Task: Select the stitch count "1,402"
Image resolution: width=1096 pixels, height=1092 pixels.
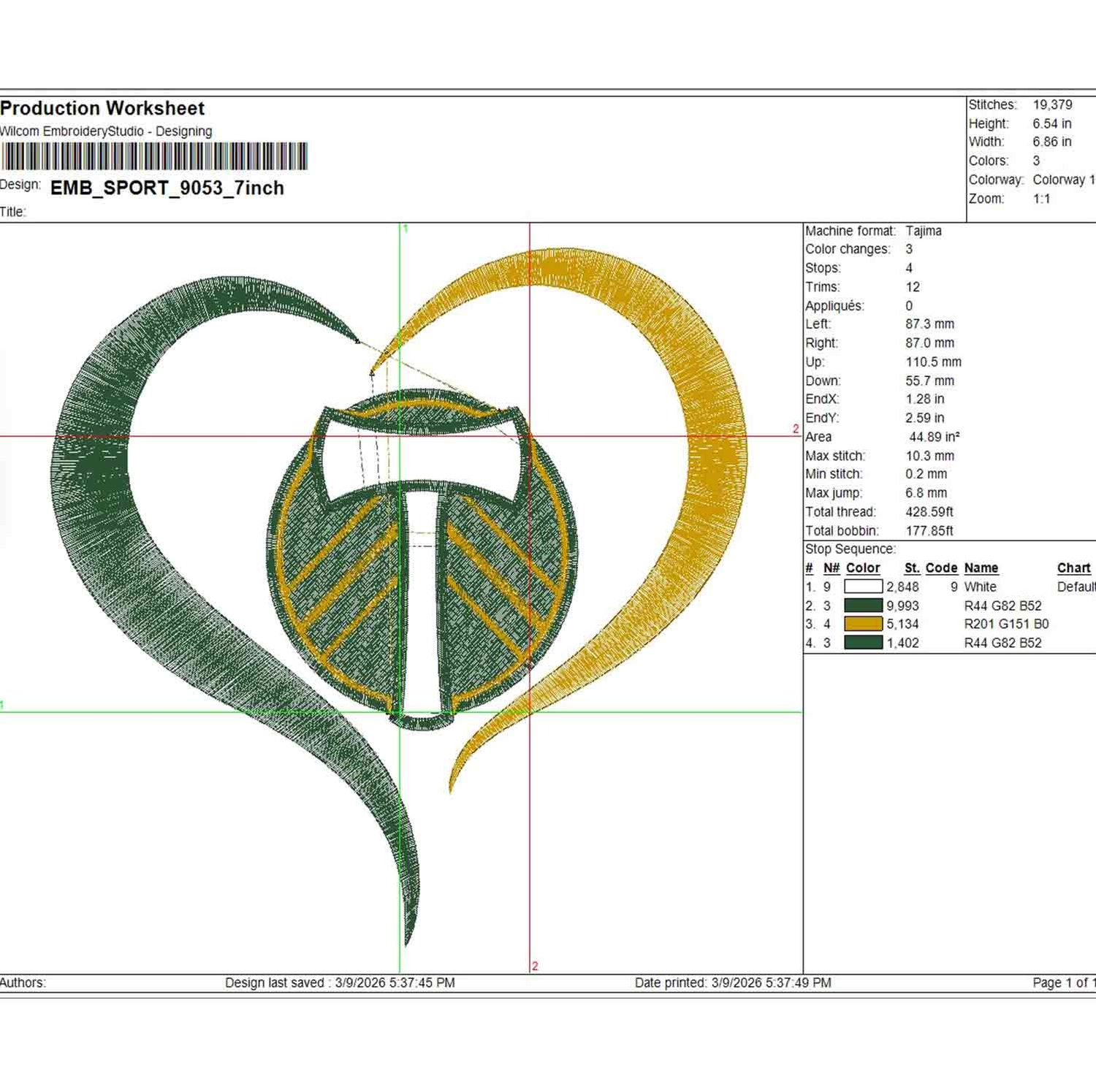Action: pyautogui.click(x=902, y=644)
